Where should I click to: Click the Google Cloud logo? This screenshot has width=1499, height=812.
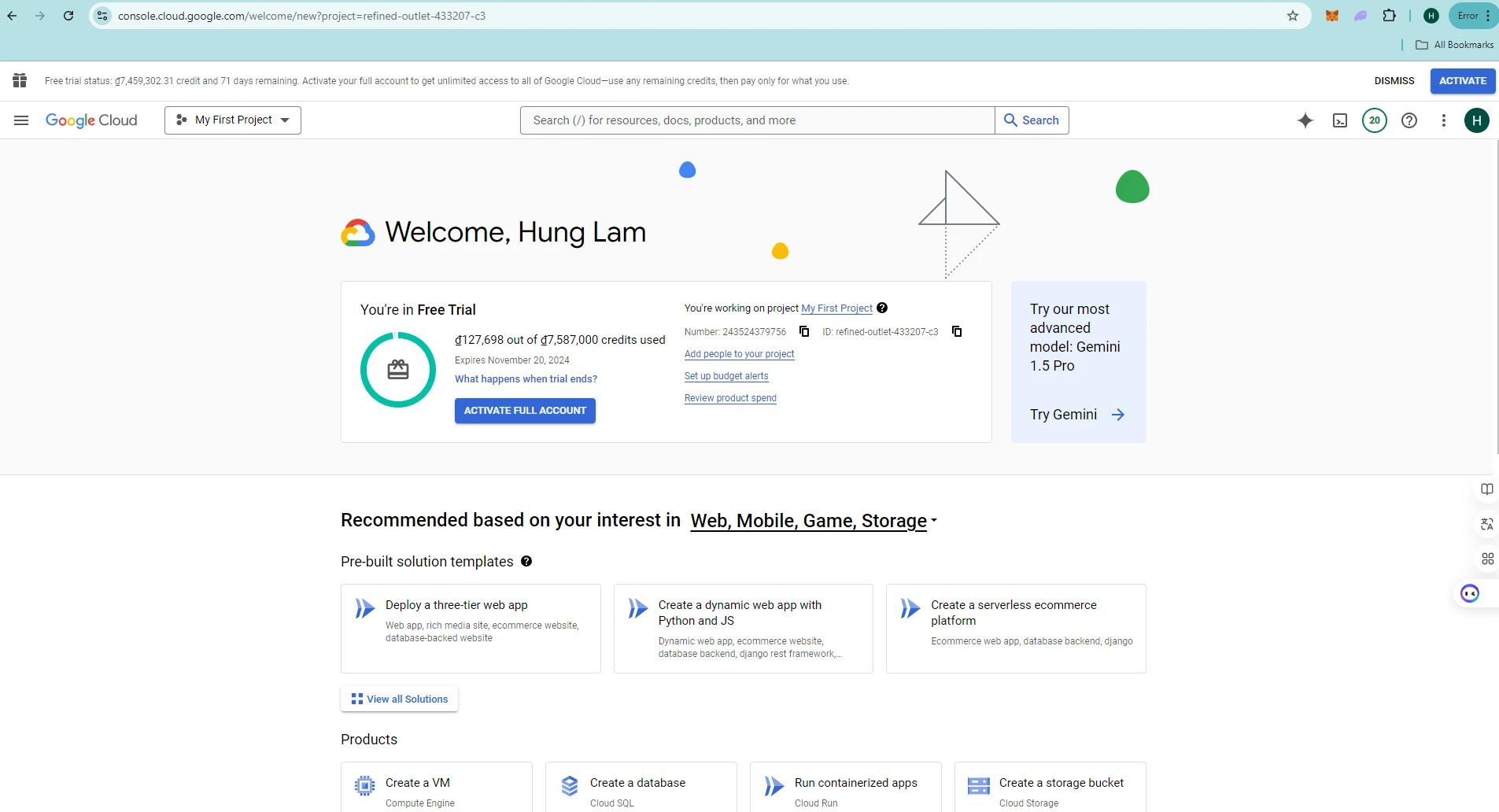point(91,120)
